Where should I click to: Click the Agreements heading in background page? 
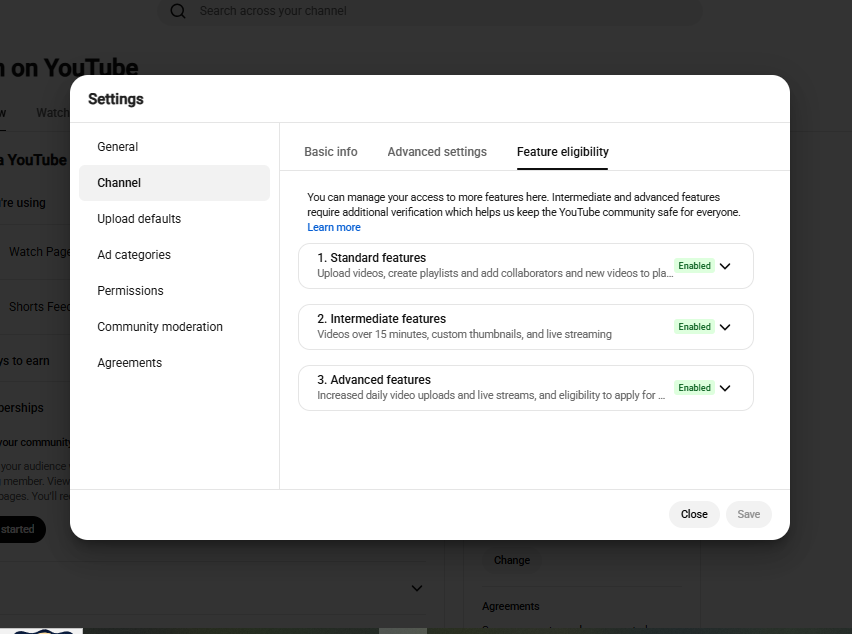point(510,606)
